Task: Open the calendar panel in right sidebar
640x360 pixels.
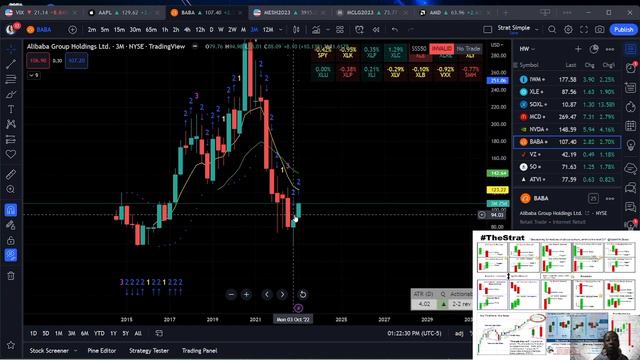Action: coord(631,126)
